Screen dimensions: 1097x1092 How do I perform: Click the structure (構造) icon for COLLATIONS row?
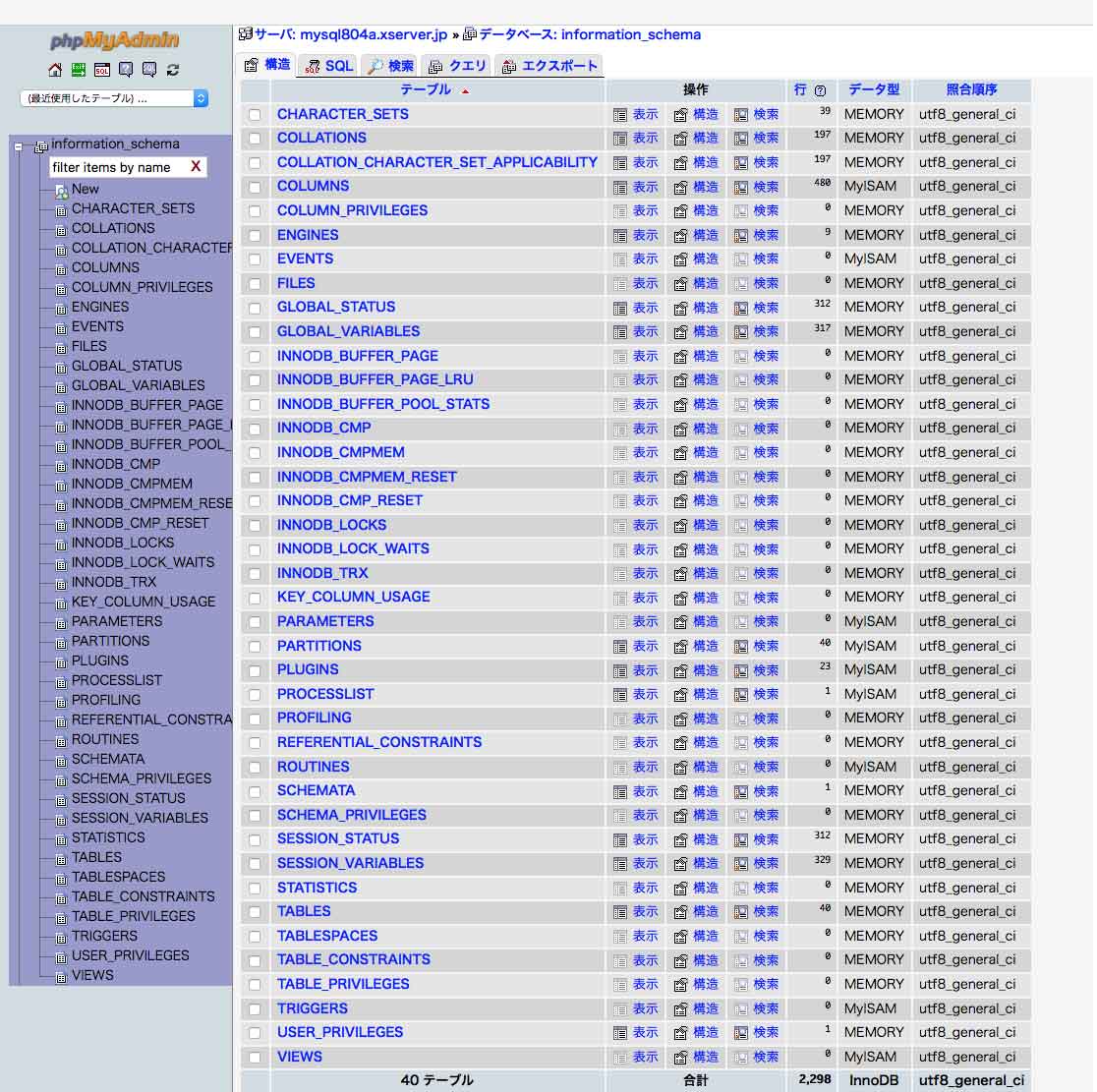(680, 139)
